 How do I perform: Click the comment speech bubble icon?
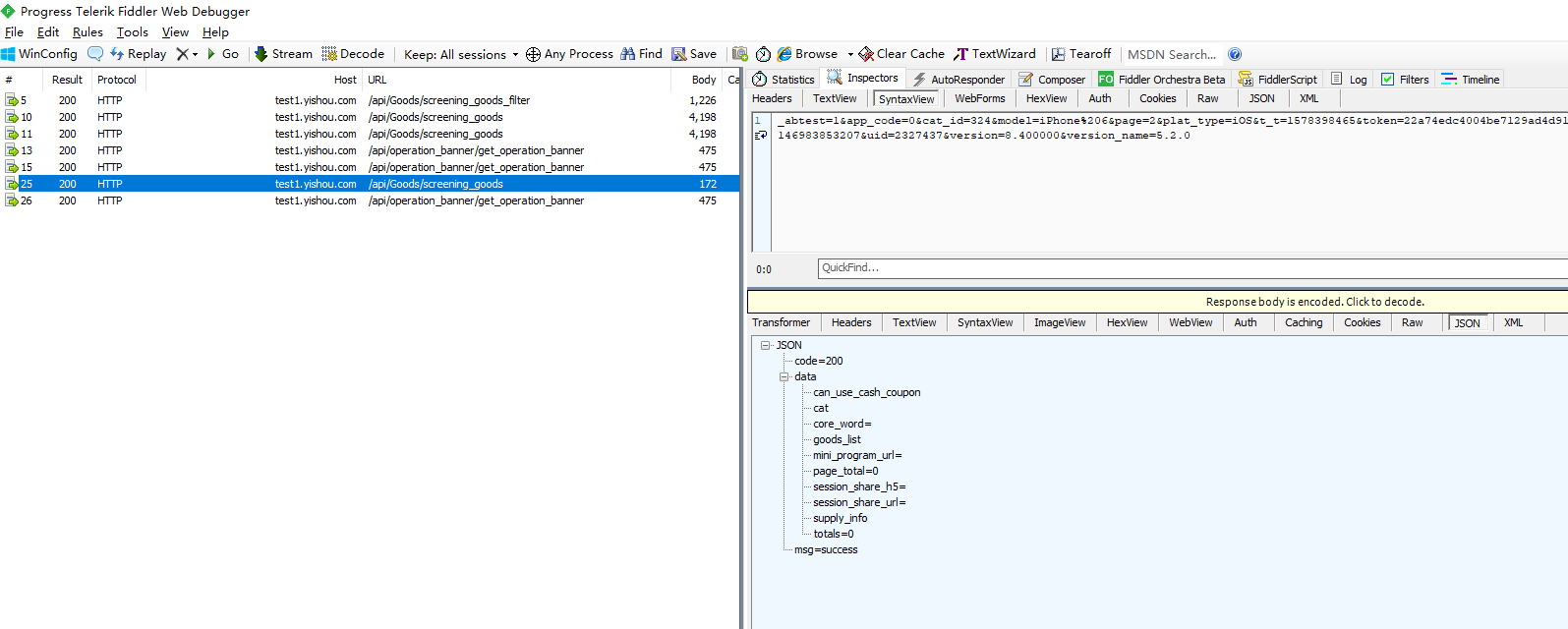(x=95, y=54)
